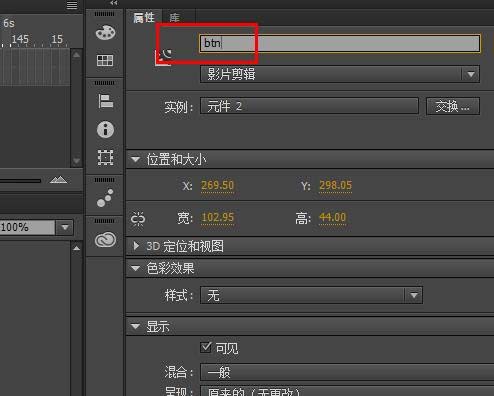
Task: Open the Transform panel icon
Action: click(105, 157)
